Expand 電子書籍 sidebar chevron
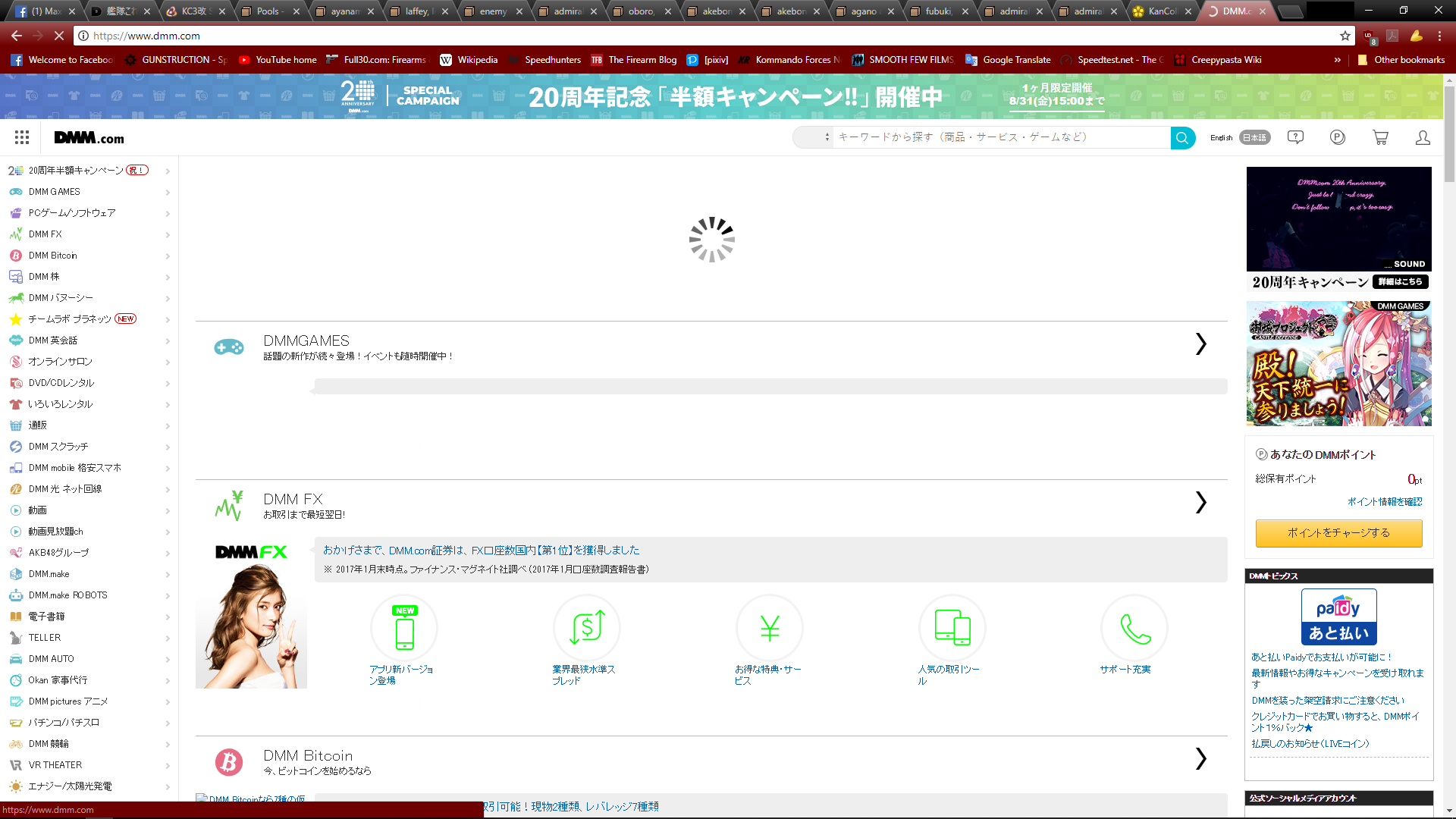 (168, 617)
